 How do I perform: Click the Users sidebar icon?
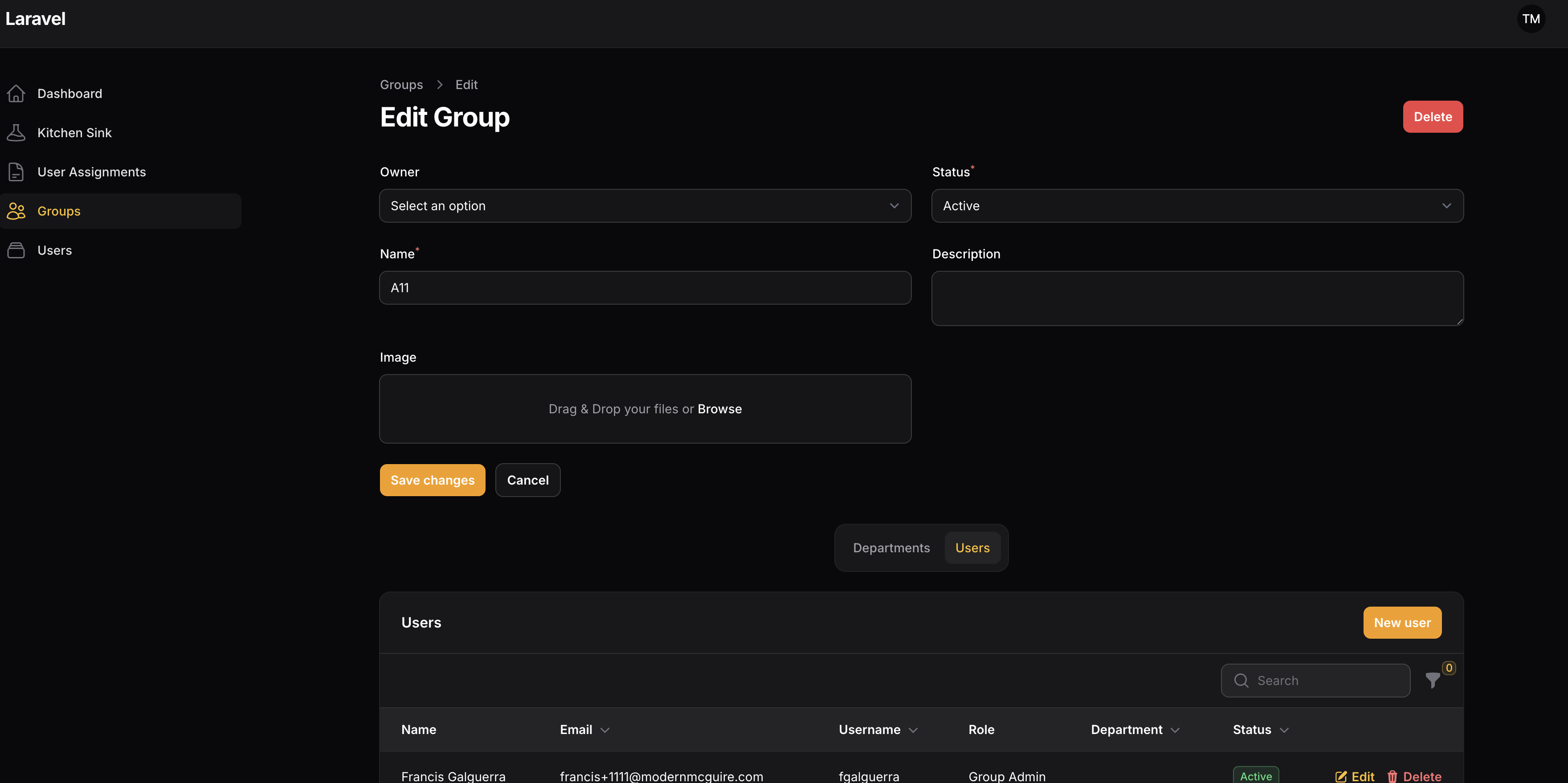click(16, 250)
